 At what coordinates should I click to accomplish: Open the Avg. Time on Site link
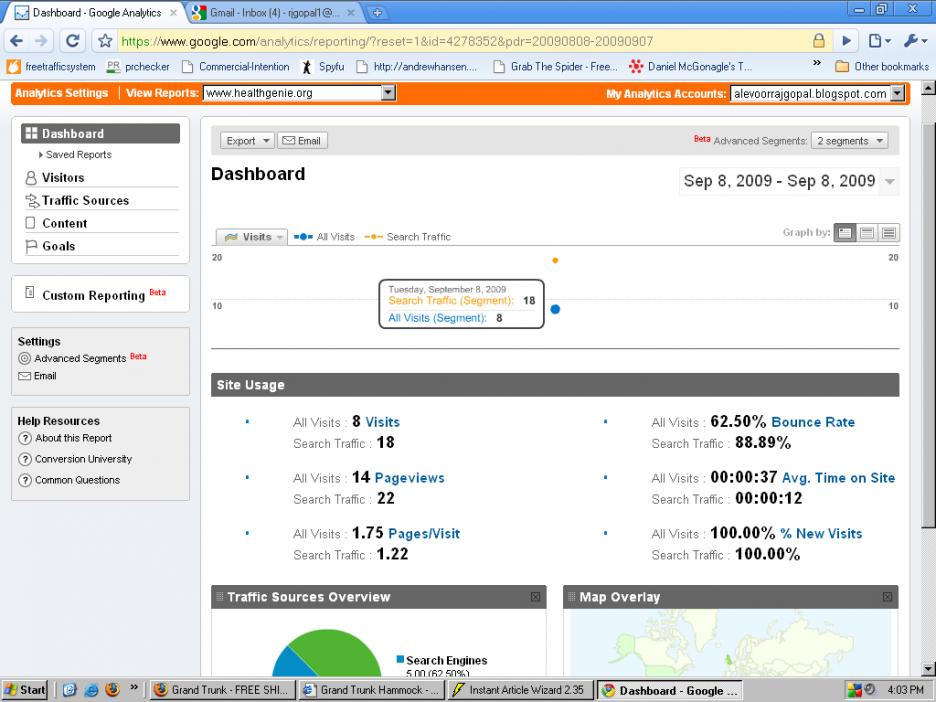[839, 478]
